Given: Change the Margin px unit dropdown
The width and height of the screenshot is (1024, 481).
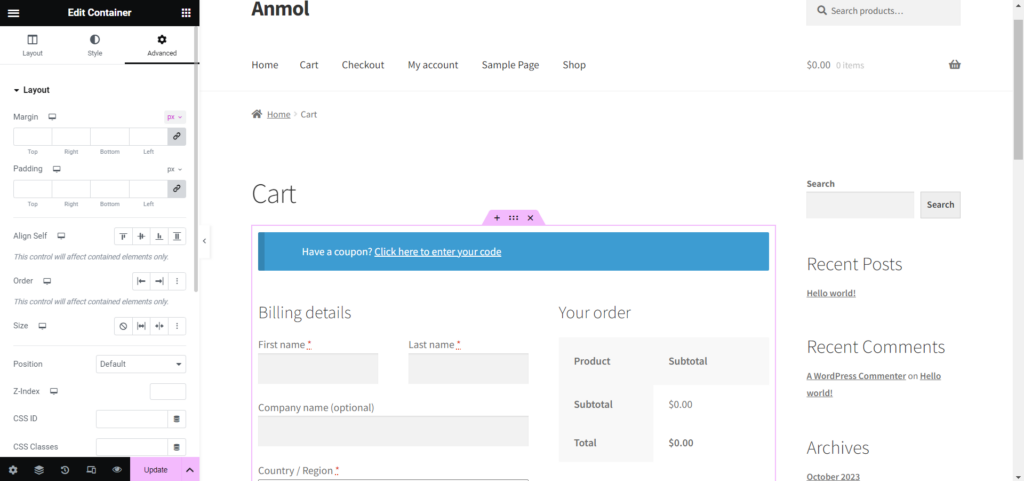Looking at the screenshot, I should point(174,117).
